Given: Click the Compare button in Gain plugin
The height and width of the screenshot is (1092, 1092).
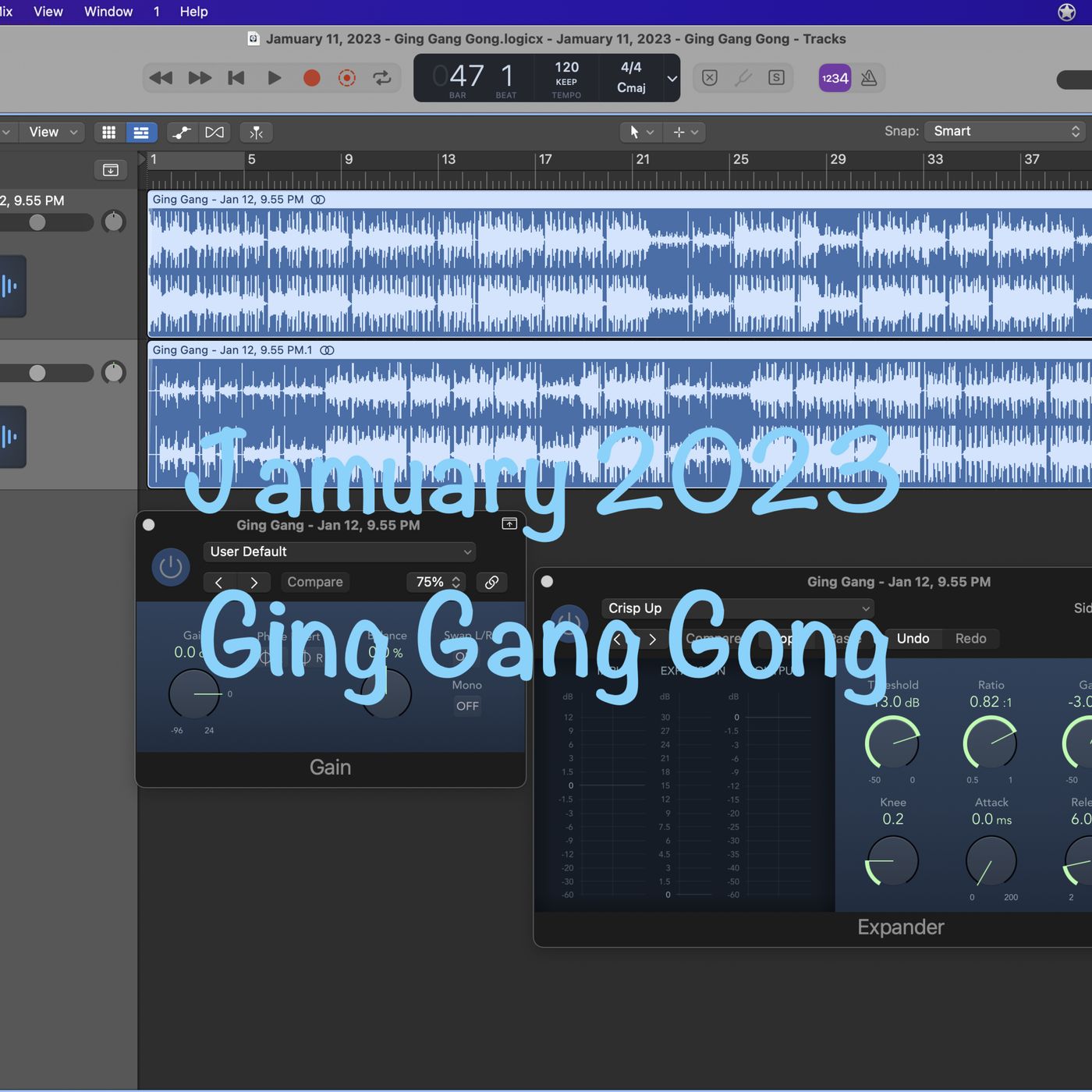Looking at the screenshot, I should (315, 582).
